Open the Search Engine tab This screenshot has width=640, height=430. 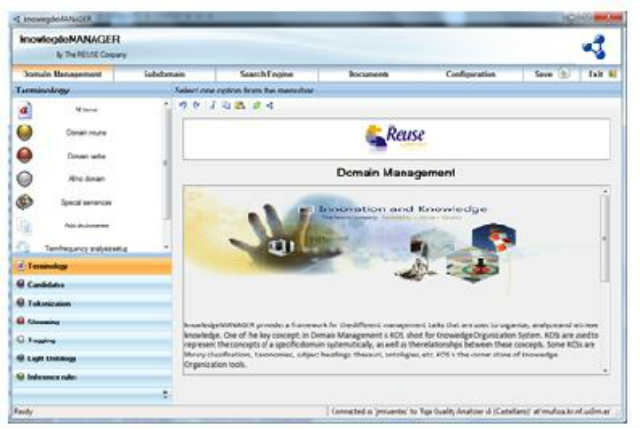(x=267, y=74)
